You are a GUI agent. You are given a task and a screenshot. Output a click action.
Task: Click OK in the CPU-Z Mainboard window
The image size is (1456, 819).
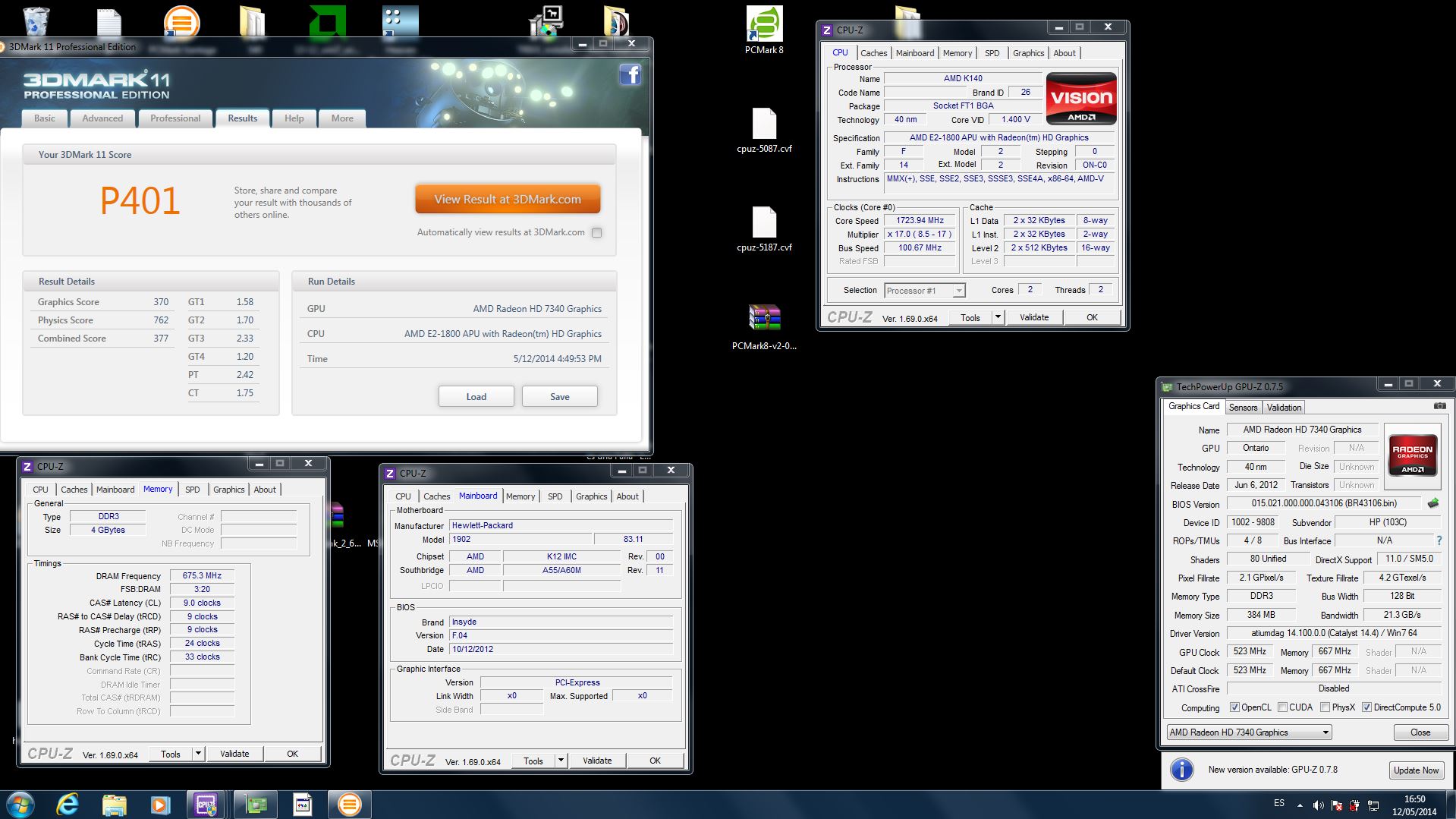pyautogui.click(x=655, y=761)
